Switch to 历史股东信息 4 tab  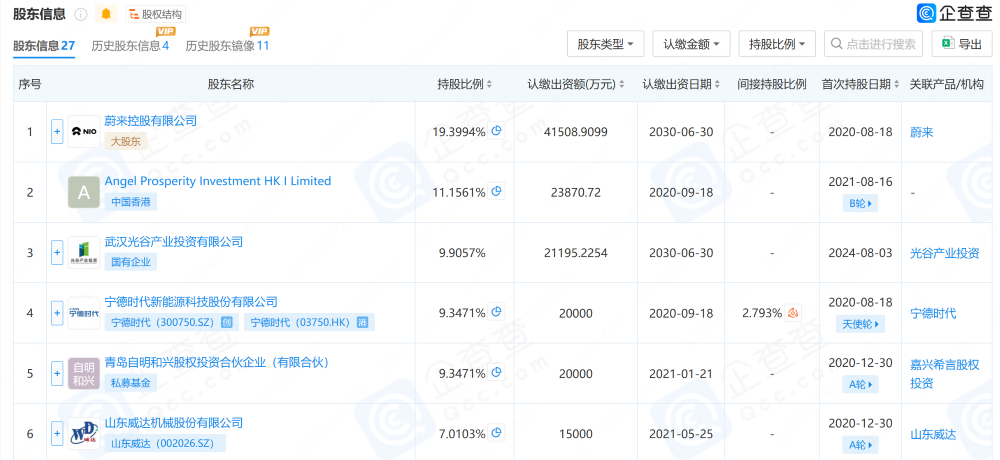130,45
